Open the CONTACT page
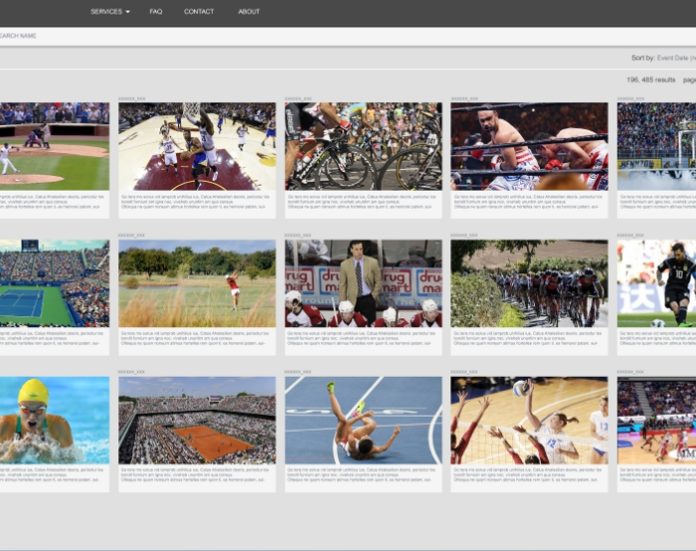Viewport: 696px width, 551px height. 199,12
